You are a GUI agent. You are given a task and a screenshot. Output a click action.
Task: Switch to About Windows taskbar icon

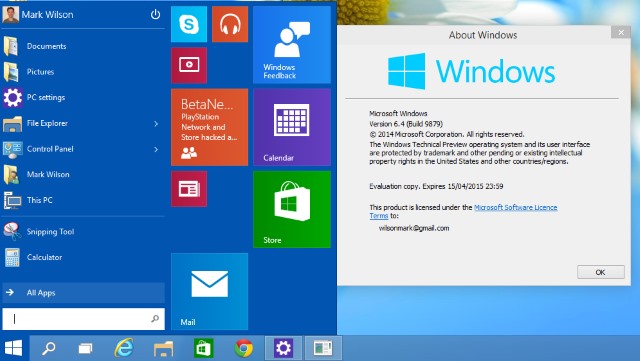(x=323, y=348)
